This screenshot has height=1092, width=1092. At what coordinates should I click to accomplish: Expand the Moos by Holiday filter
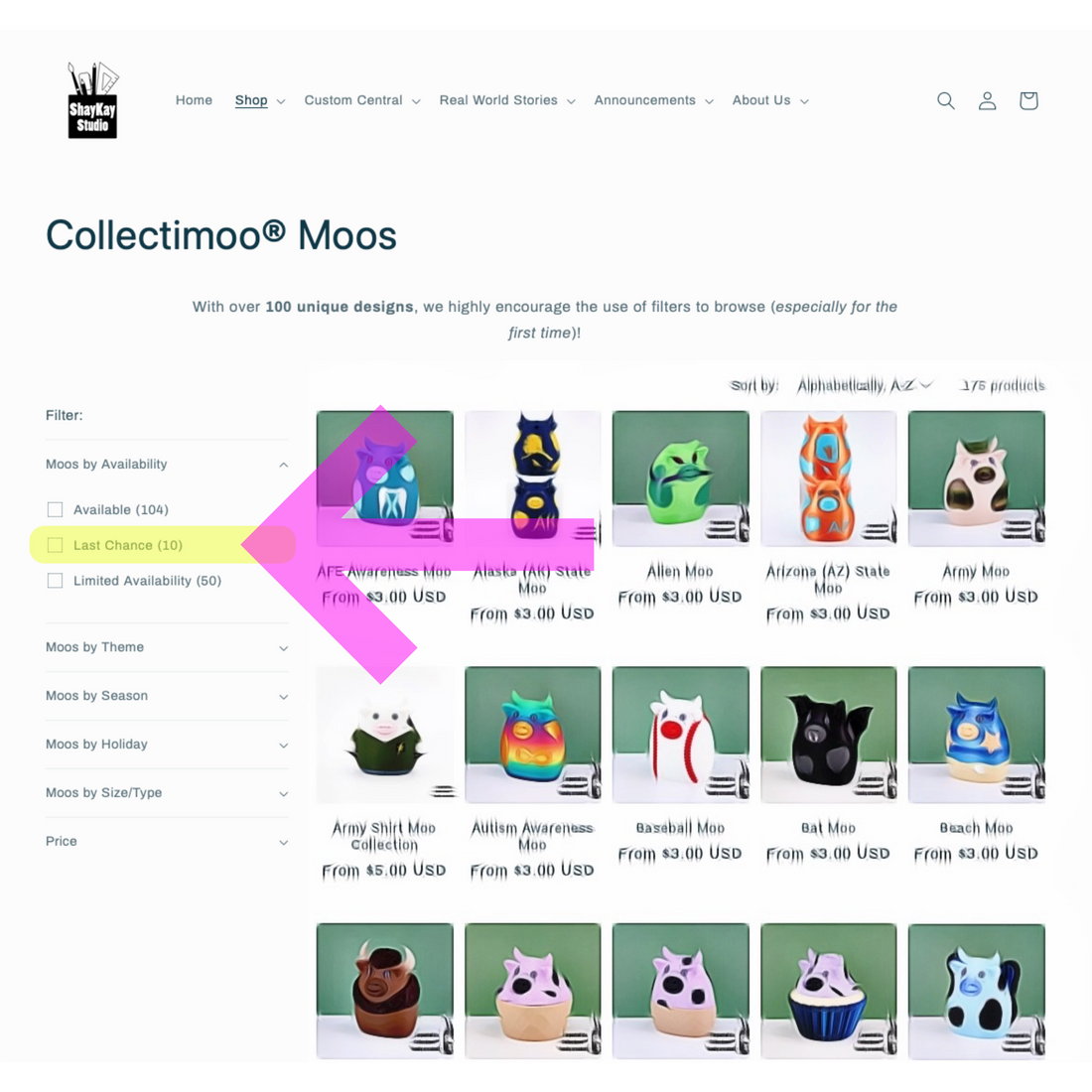coord(167,745)
